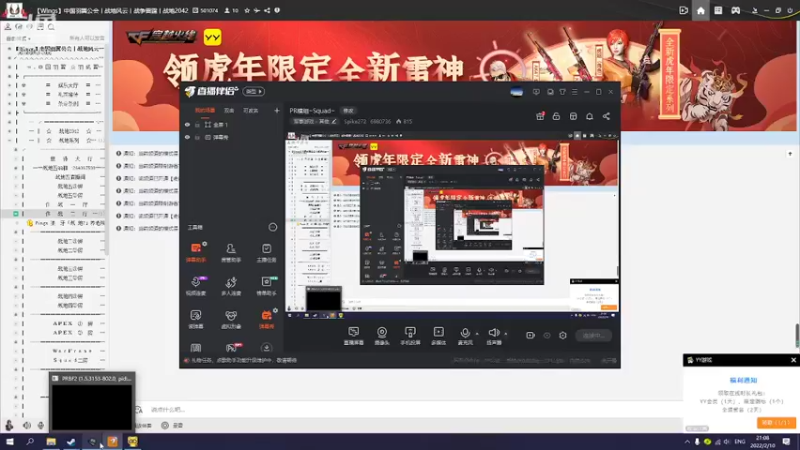
Task: Click the green checkbox on the highlighted channel row
Action: pos(16,214)
